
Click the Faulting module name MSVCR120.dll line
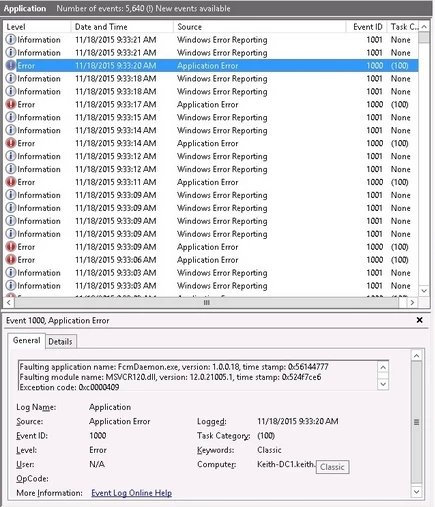170,377
